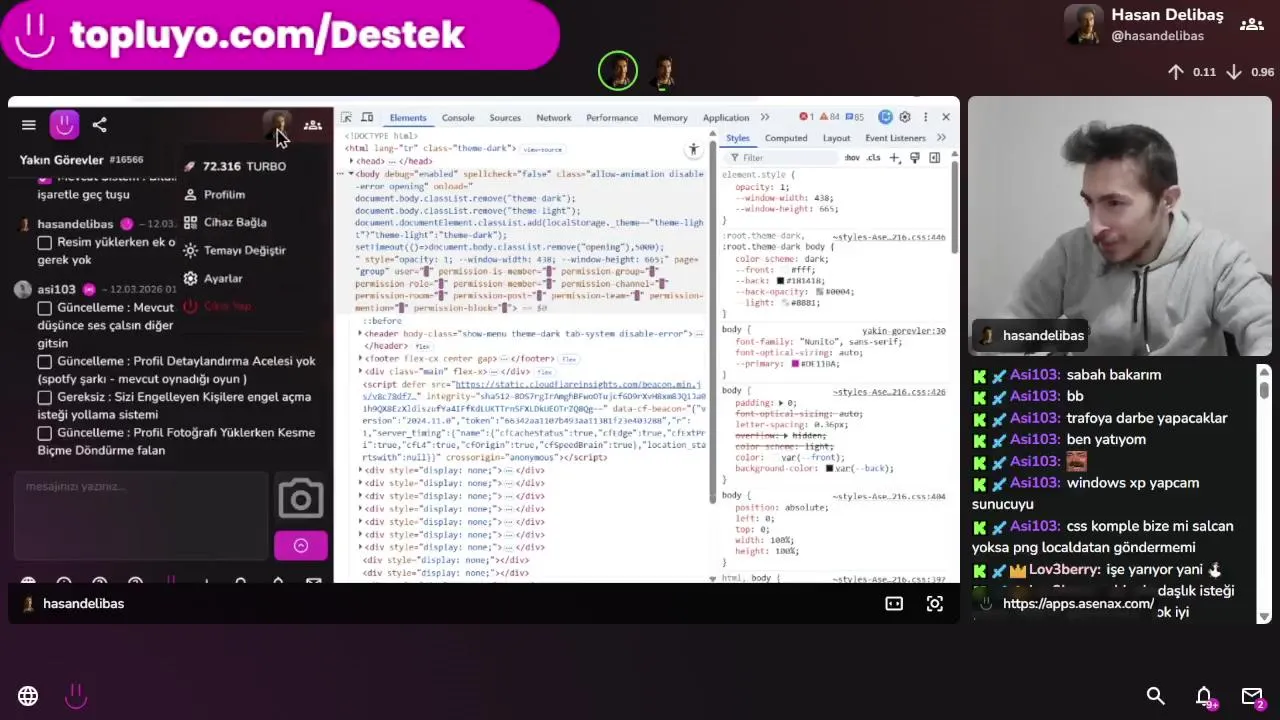Open the Computed styles tab

786,138
